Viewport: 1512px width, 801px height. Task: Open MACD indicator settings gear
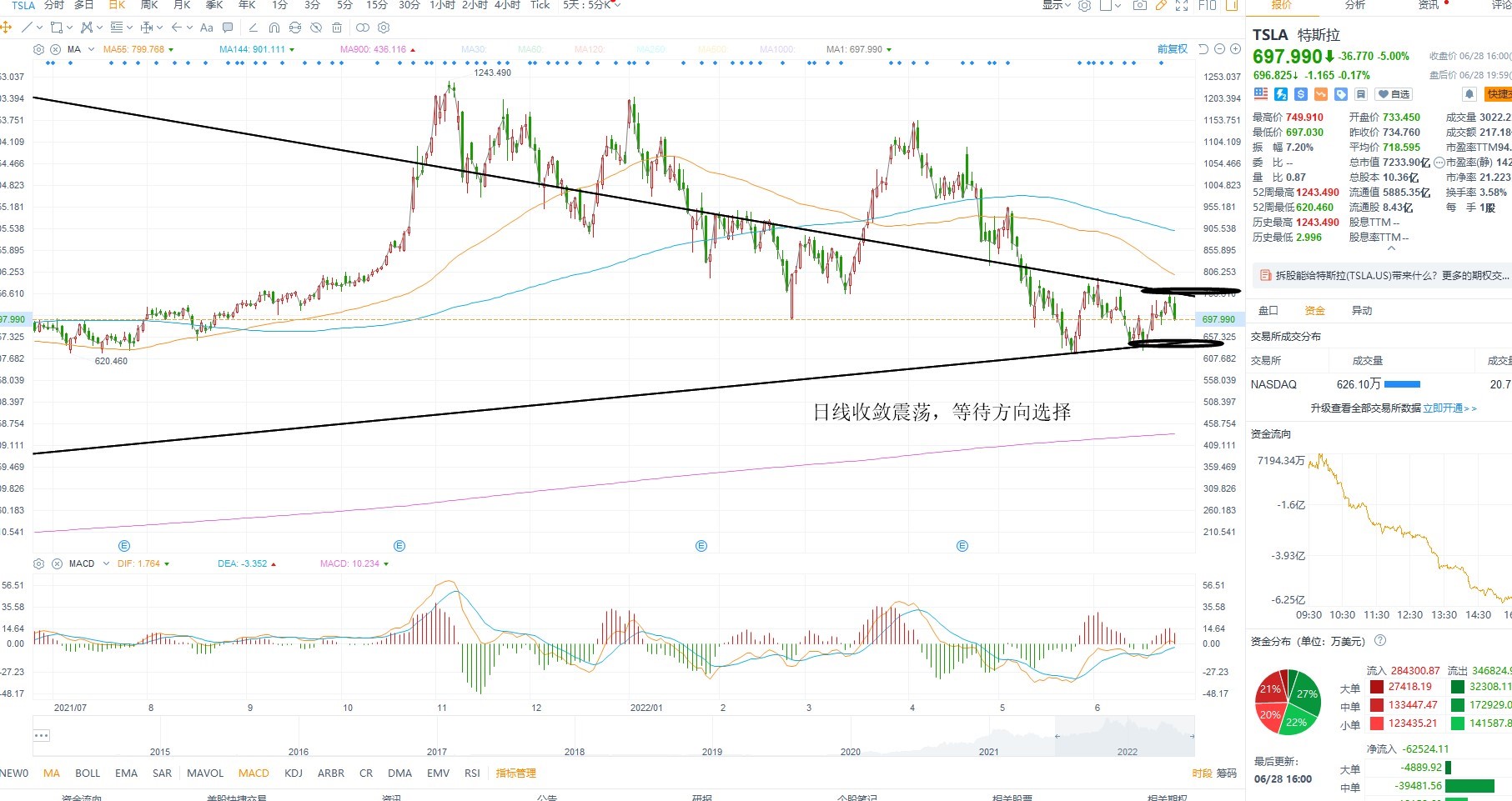(x=38, y=563)
